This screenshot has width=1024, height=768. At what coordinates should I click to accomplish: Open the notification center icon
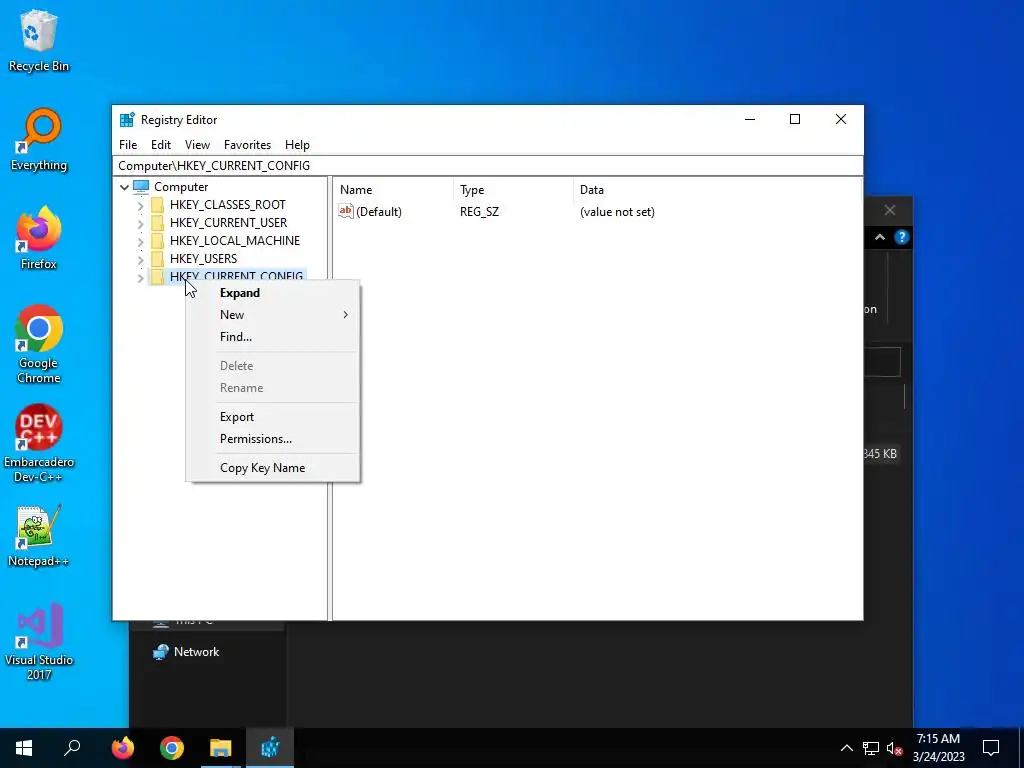pos(991,748)
